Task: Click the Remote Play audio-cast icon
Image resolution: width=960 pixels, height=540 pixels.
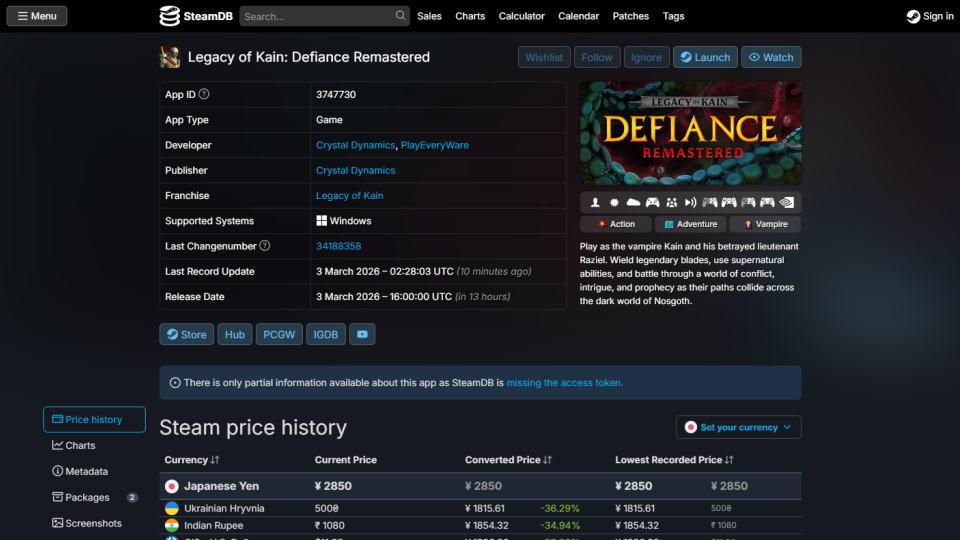Action: [x=690, y=202]
